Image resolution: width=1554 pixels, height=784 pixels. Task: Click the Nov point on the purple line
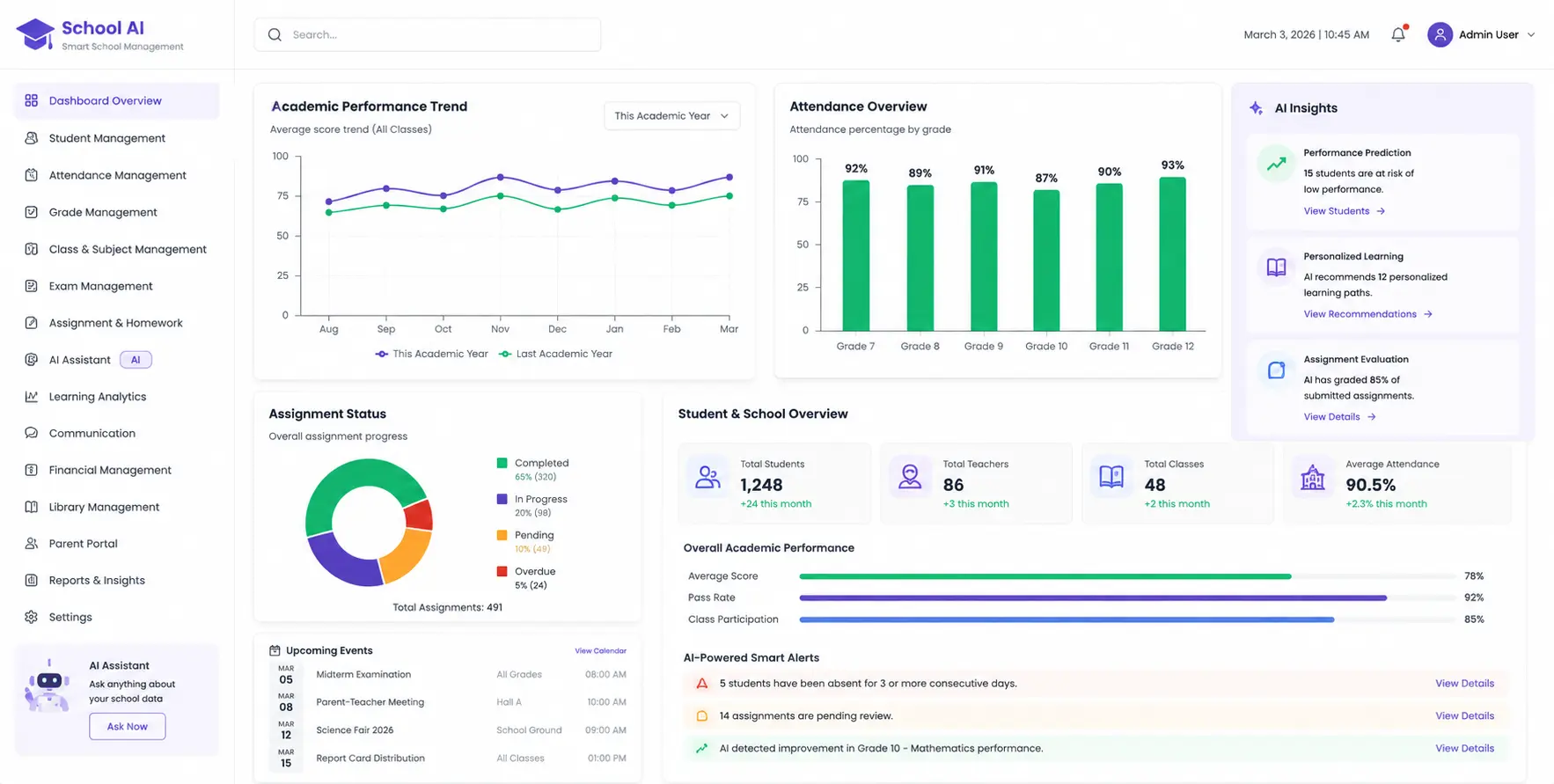(501, 177)
